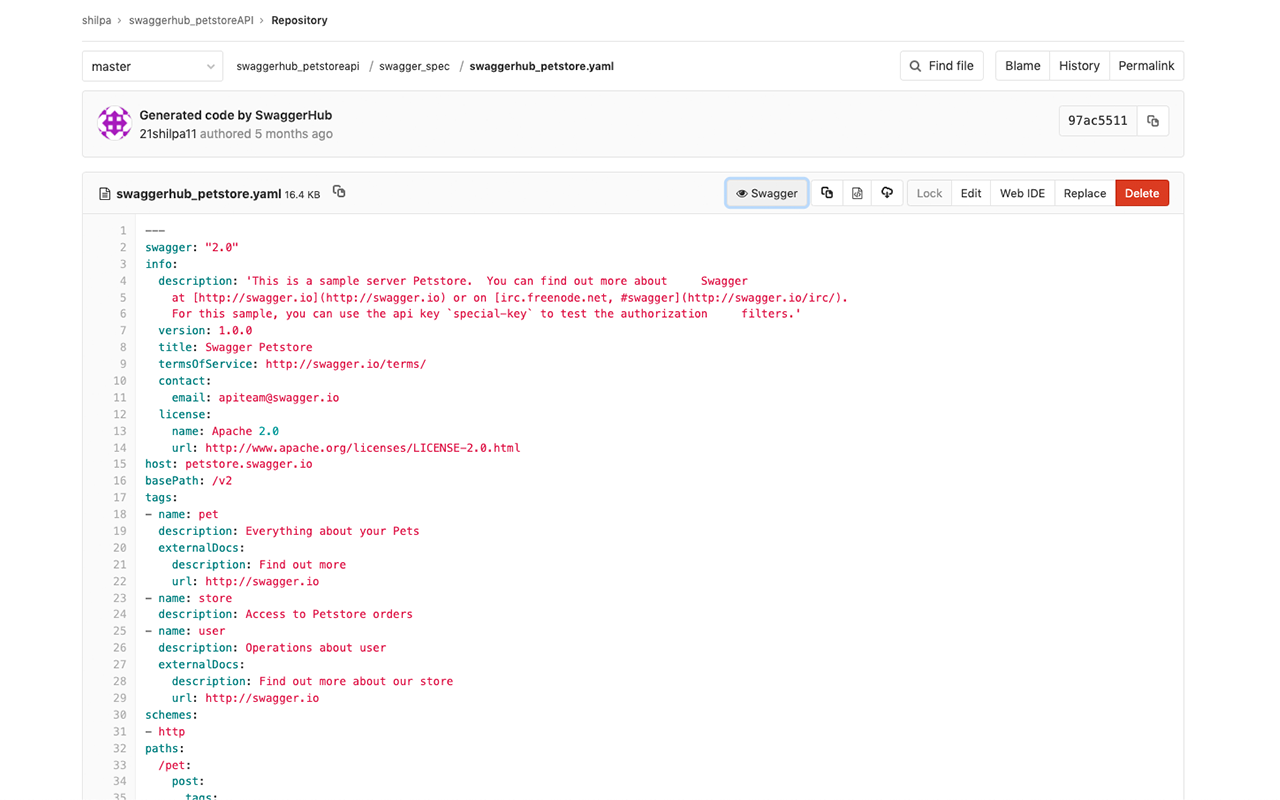
Task: Open file in Web IDE
Action: [1022, 193]
